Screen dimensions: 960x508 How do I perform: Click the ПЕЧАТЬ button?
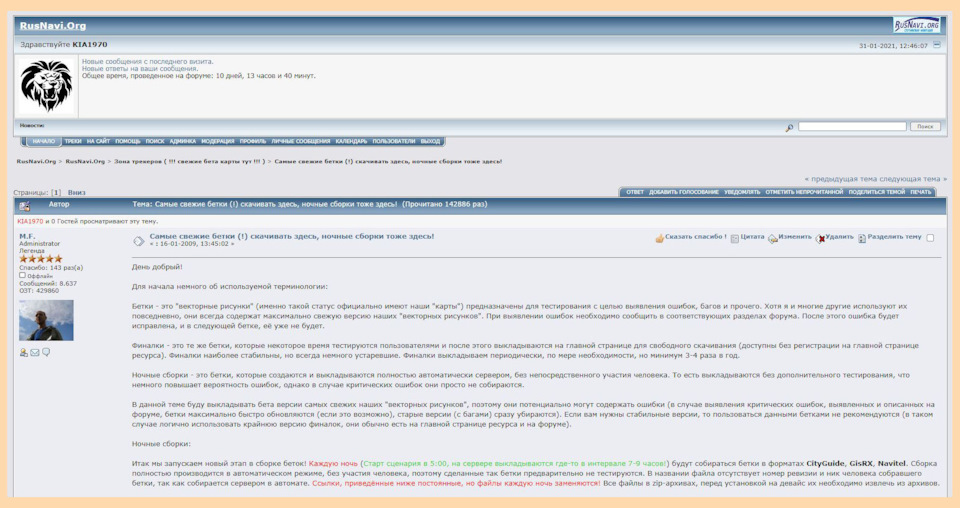(x=920, y=192)
